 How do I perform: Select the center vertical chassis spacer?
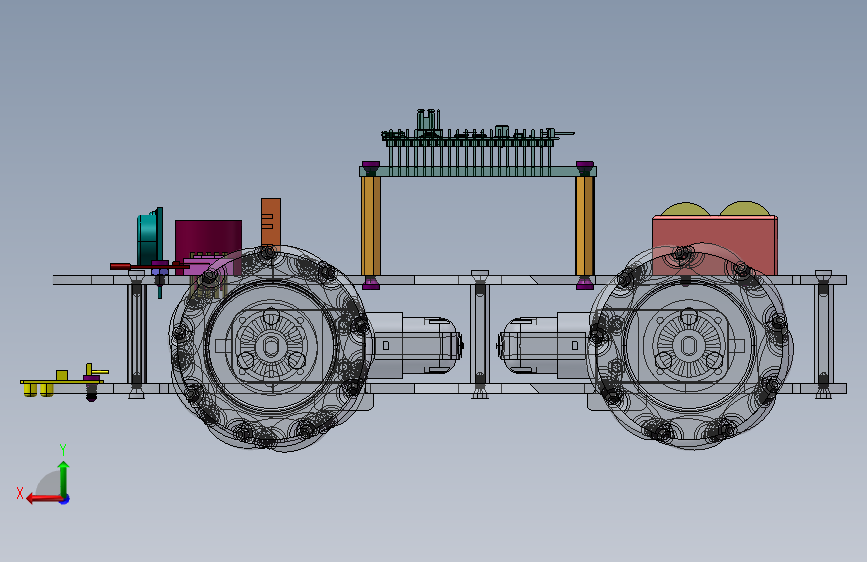coord(479,334)
